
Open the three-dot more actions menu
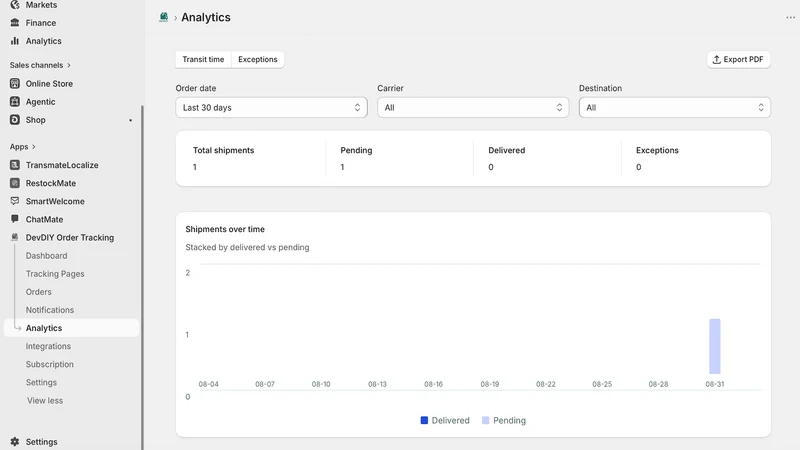point(790,17)
